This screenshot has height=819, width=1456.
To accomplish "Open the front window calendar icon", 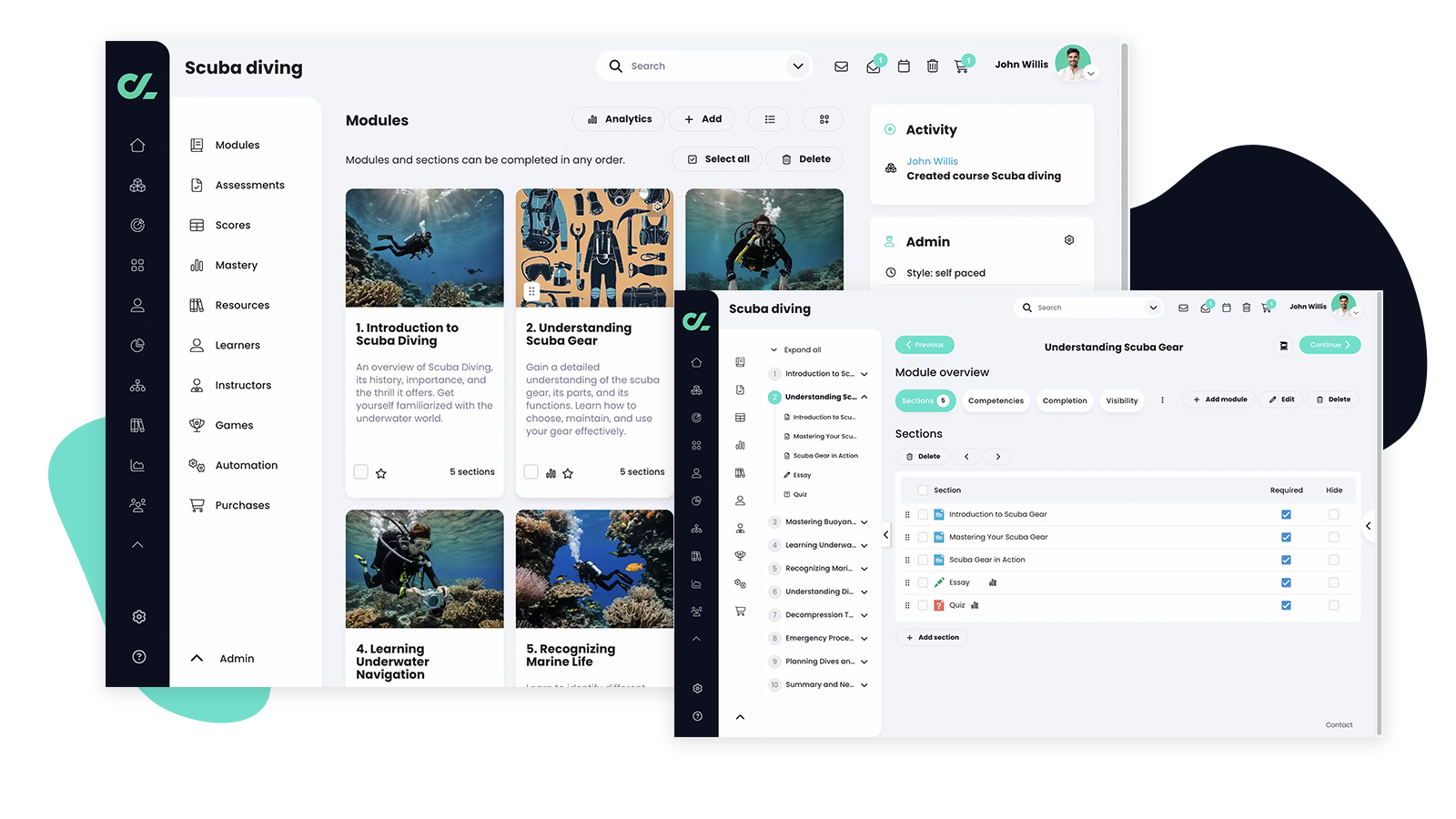I will coord(1227,308).
